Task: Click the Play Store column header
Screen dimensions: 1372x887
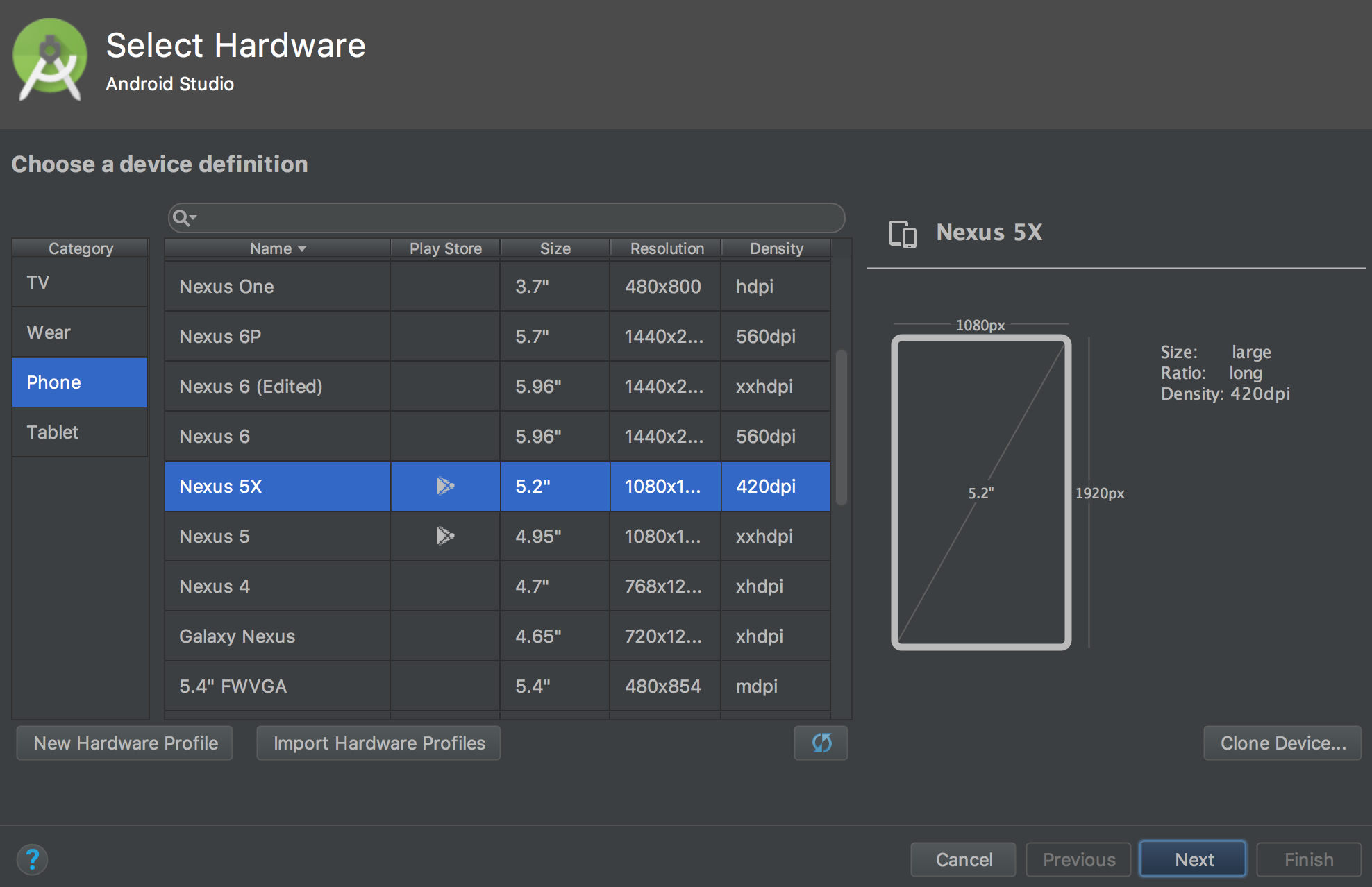Action: click(445, 248)
